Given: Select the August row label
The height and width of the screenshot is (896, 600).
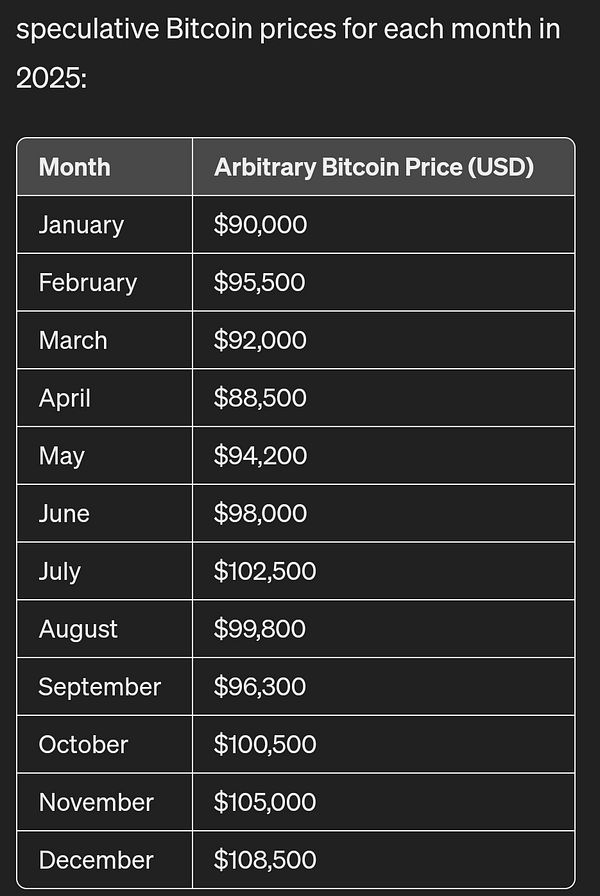Looking at the screenshot, I should 78,629.
